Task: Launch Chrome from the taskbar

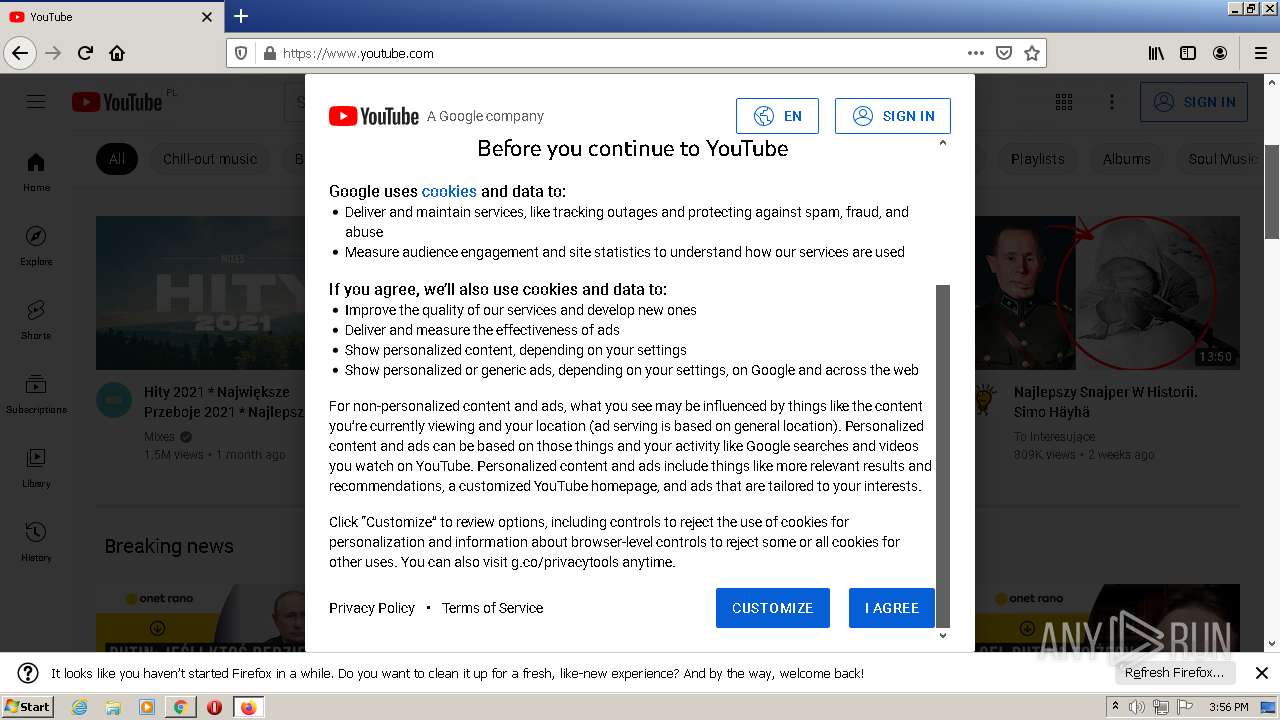Action: point(180,707)
